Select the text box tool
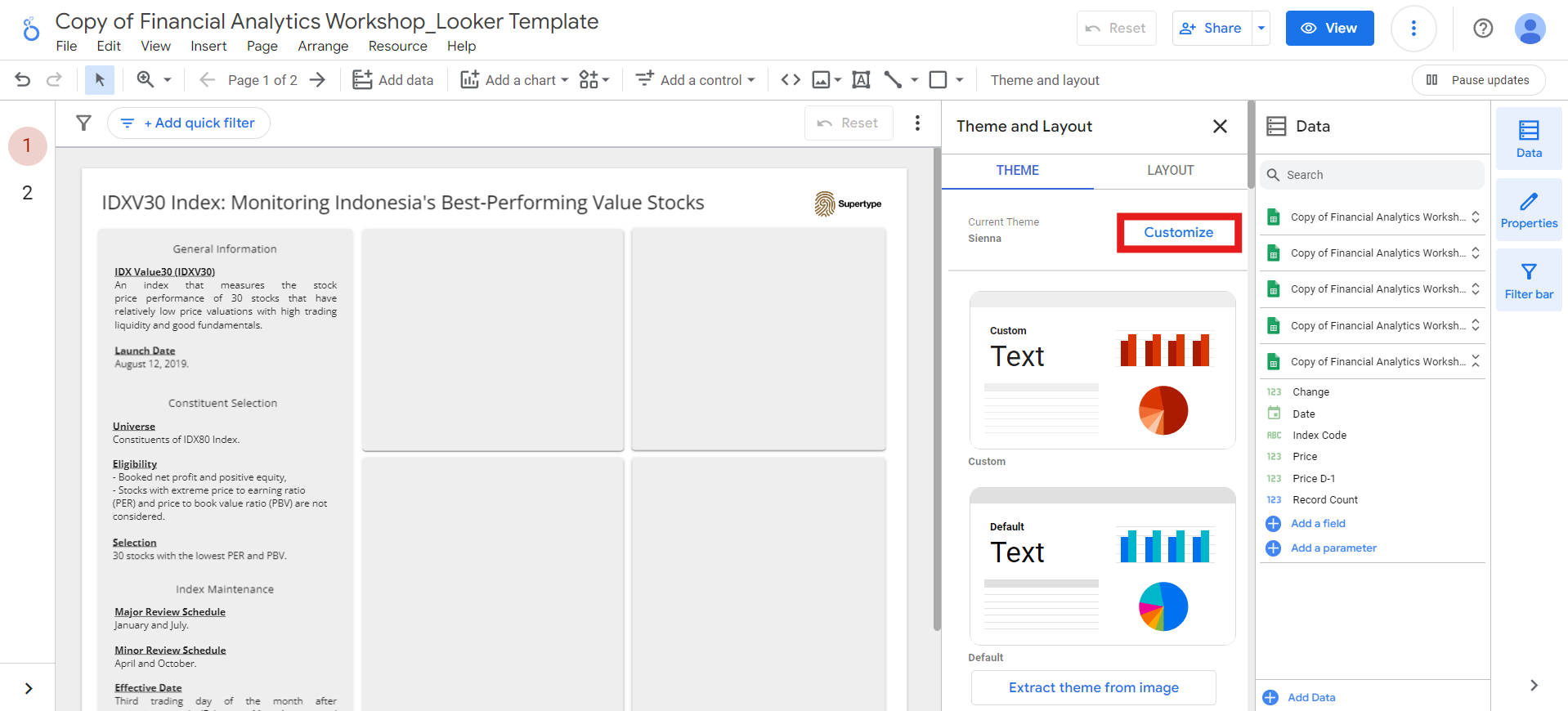1568x711 pixels. (861, 80)
